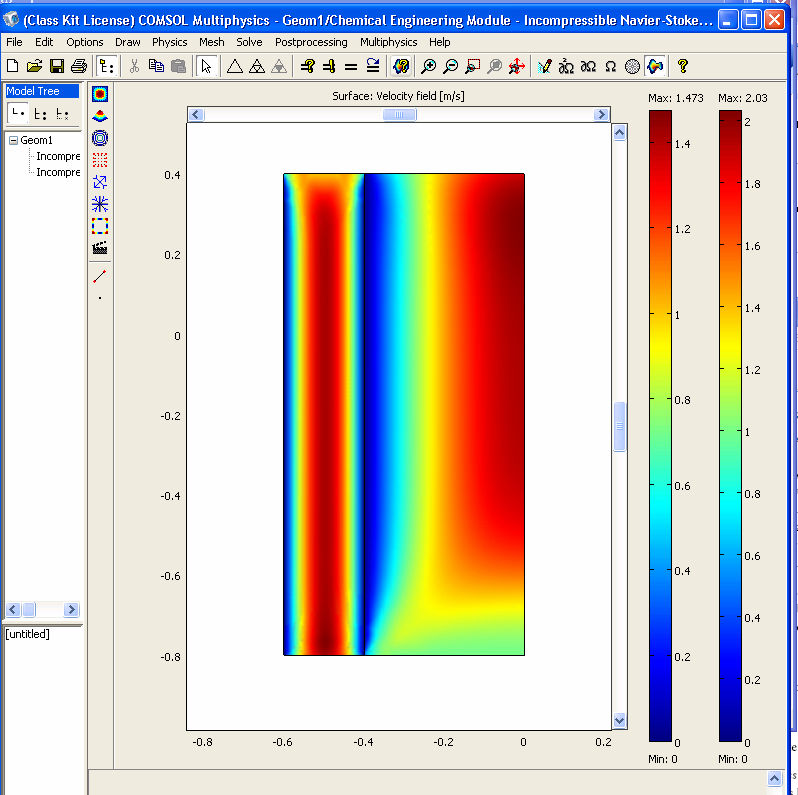Switch to Draw mode with the pencil icon
This screenshot has height=795, width=798.
point(544,66)
